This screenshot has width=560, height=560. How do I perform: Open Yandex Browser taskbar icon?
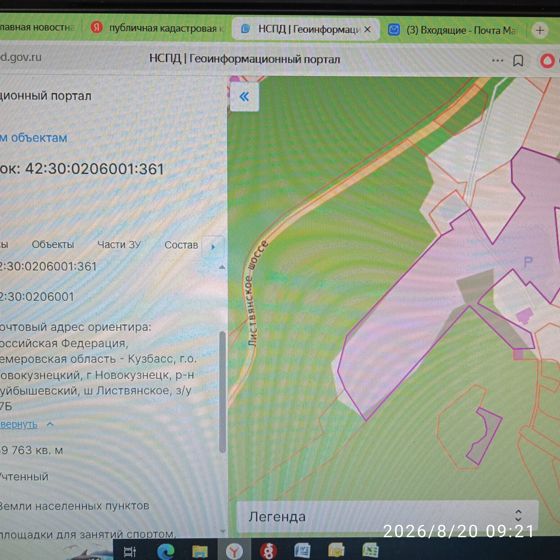(x=234, y=551)
